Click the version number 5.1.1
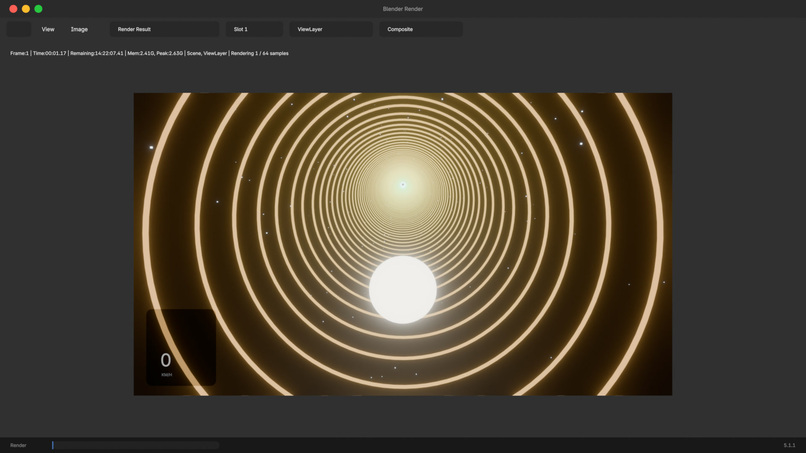 click(789, 445)
